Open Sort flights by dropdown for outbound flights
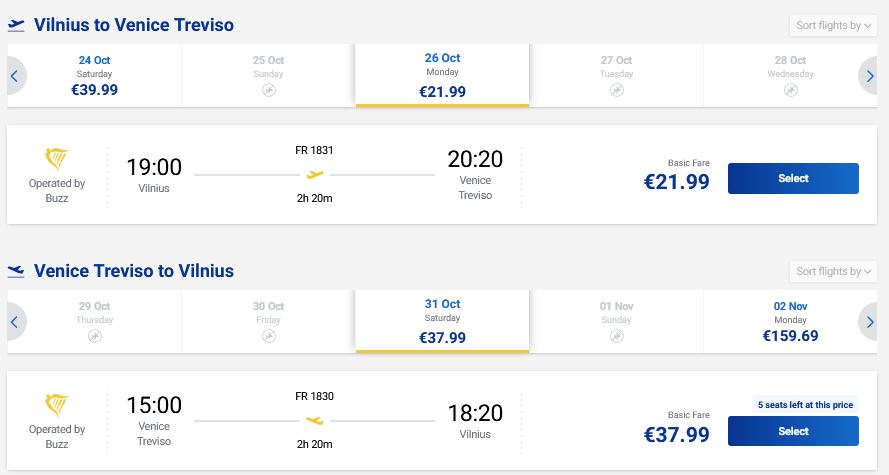The image size is (889, 475). point(833,26)
